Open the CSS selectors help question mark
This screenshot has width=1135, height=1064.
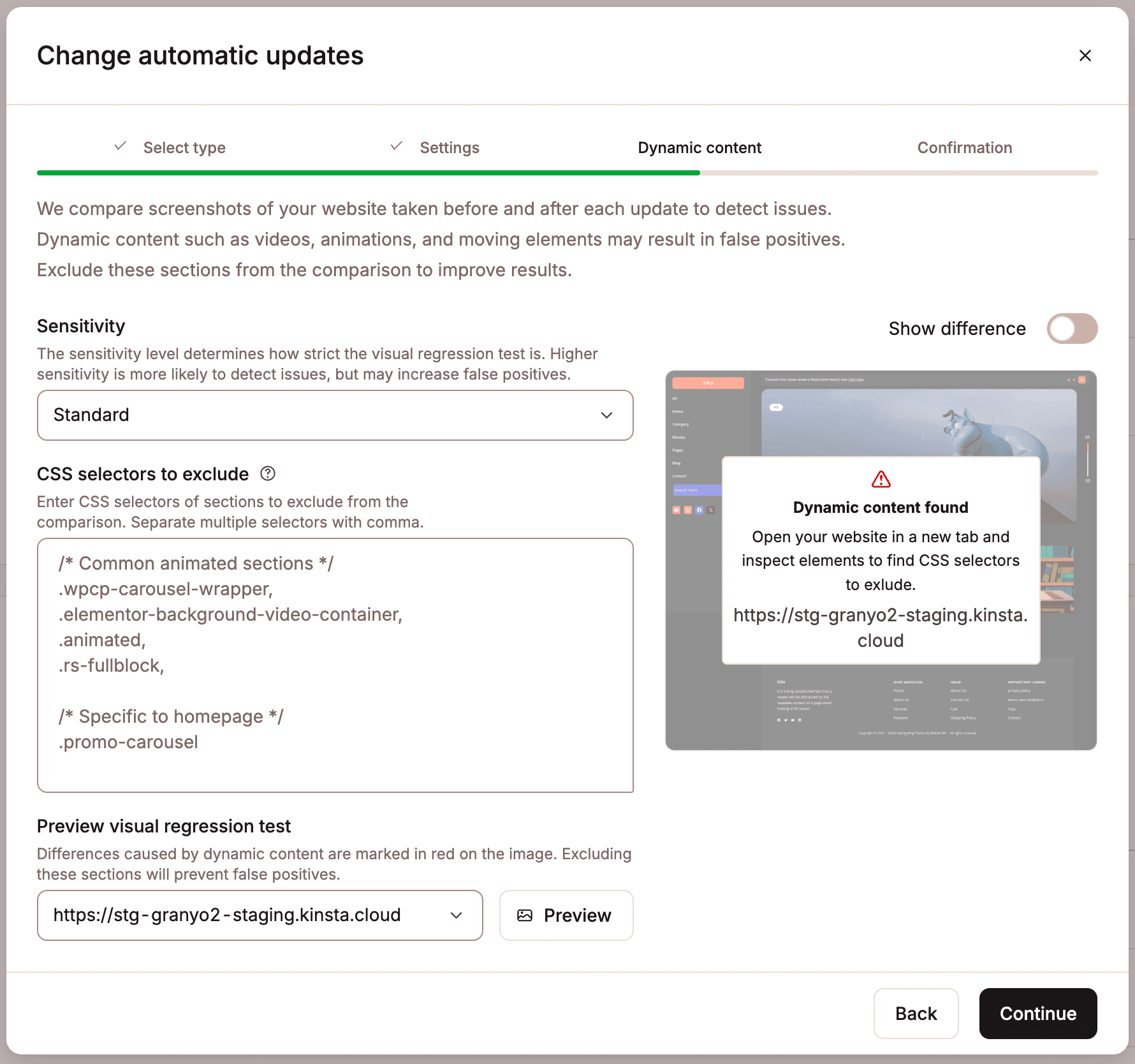point(268,473)
